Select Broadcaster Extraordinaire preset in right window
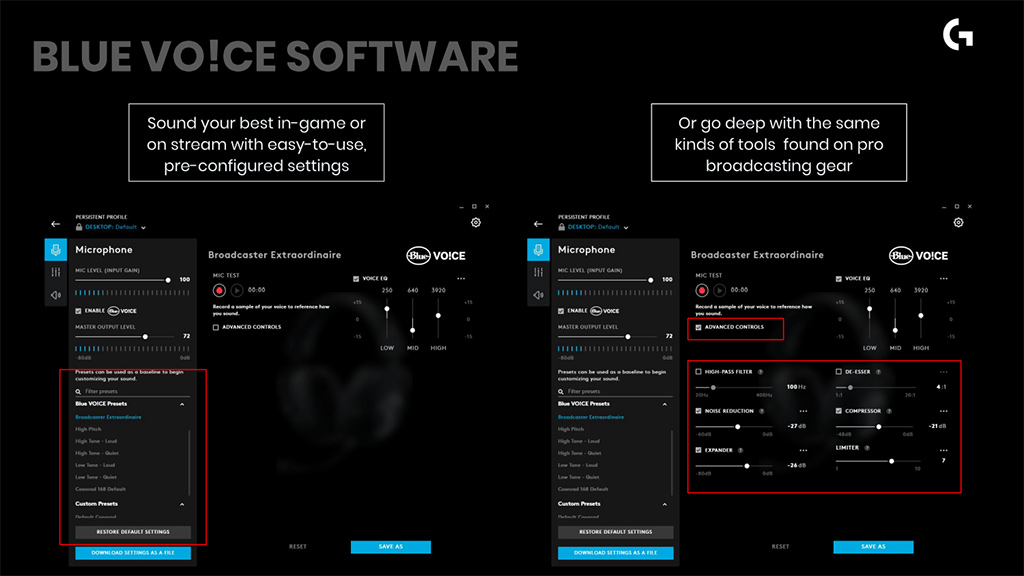 point(591,417)
